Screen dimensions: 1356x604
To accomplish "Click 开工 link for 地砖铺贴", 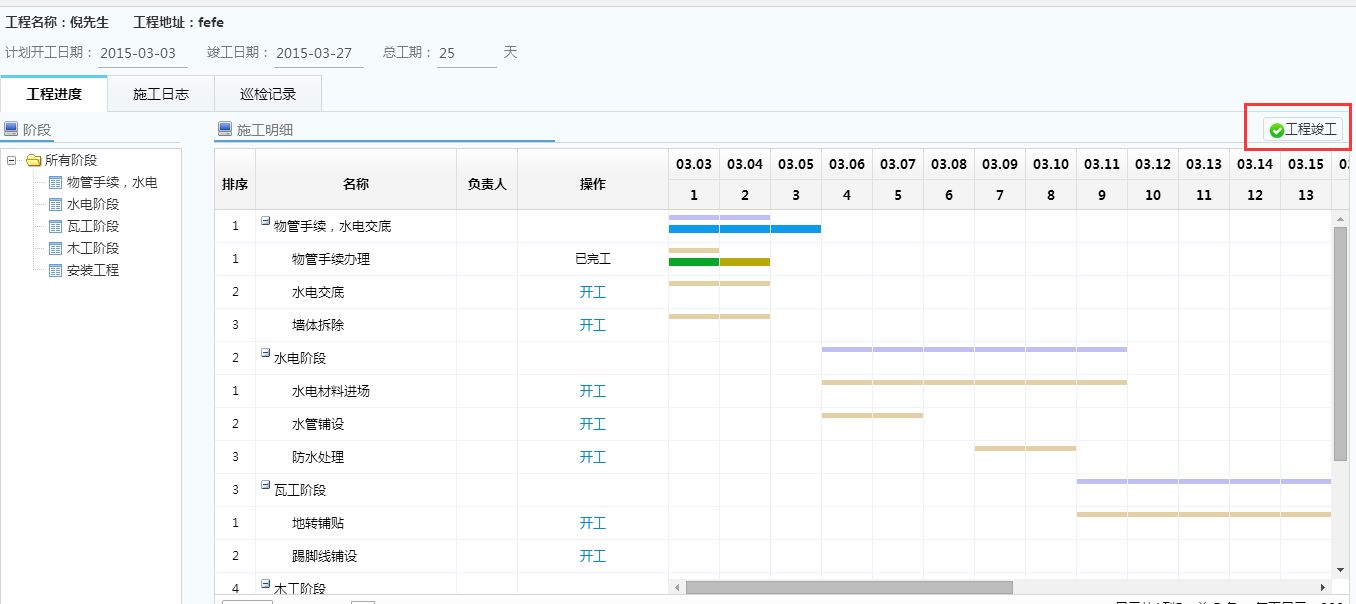I will click(593, 523).
